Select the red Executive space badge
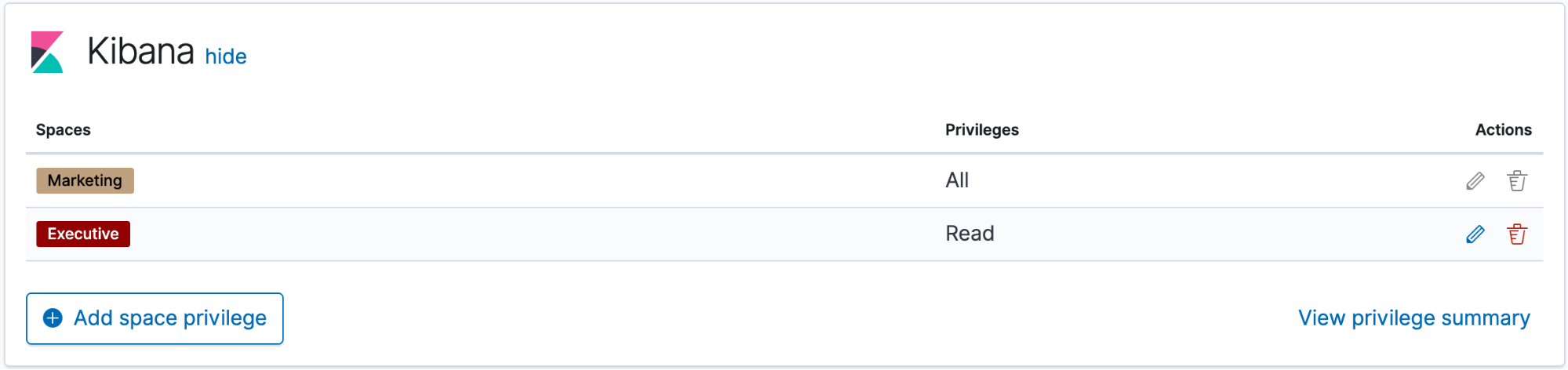Screen dimensions: 1568x370 pos(83,234)
